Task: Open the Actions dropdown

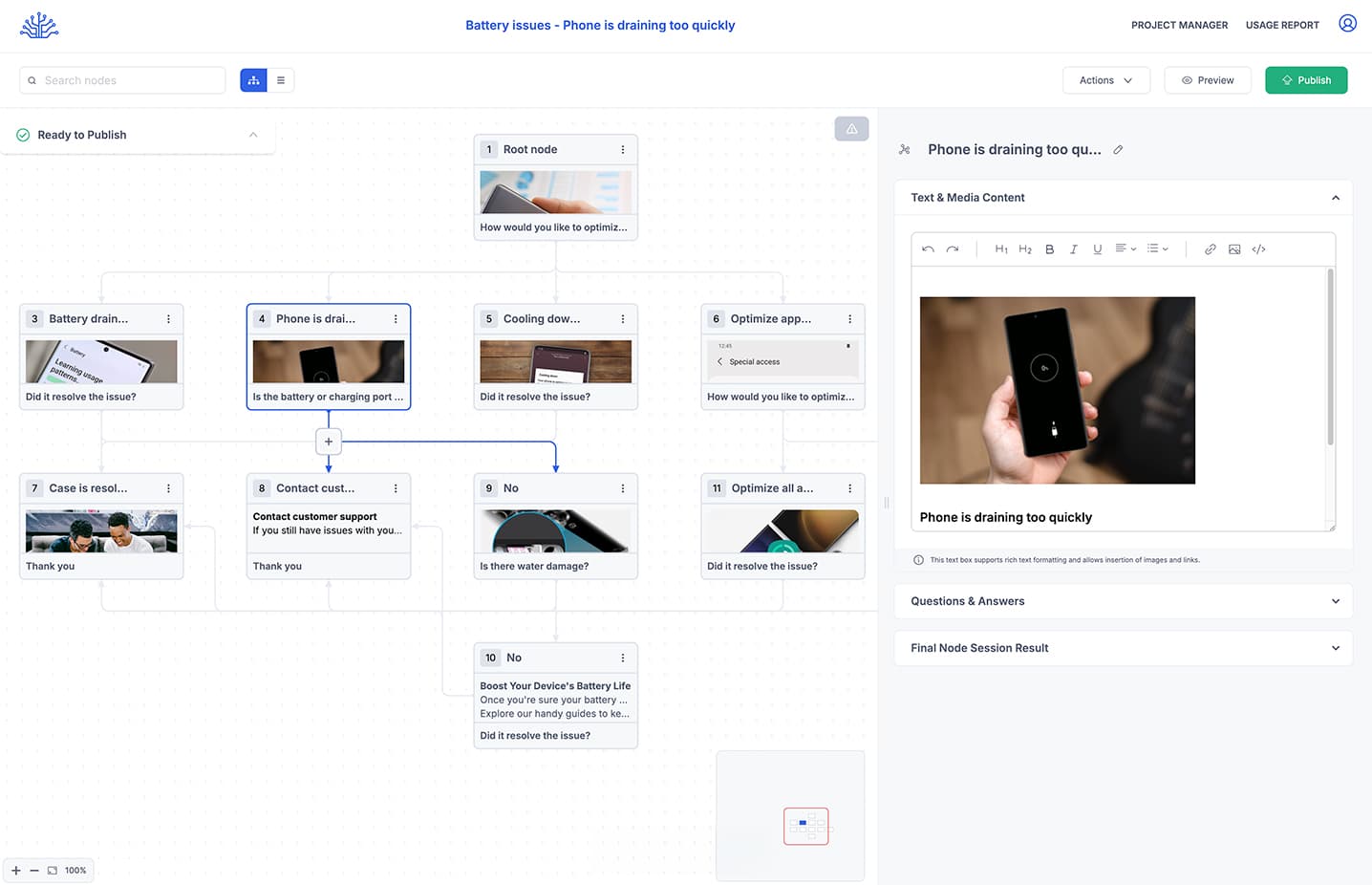Action: pyautogui.click(x=1105, y=80)
